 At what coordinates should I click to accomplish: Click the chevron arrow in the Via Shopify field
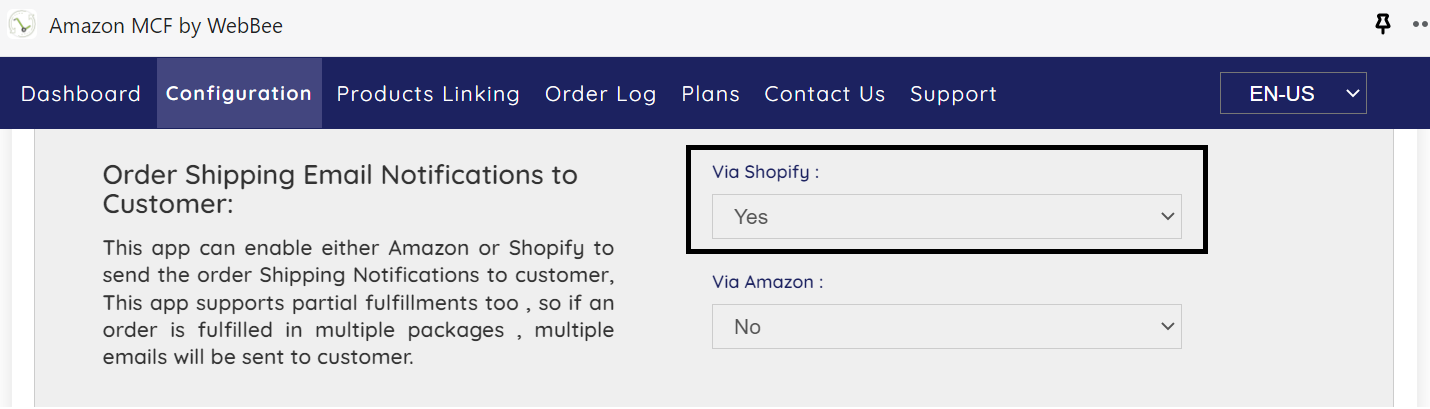pyautogui.click(x=1166, y=217)
